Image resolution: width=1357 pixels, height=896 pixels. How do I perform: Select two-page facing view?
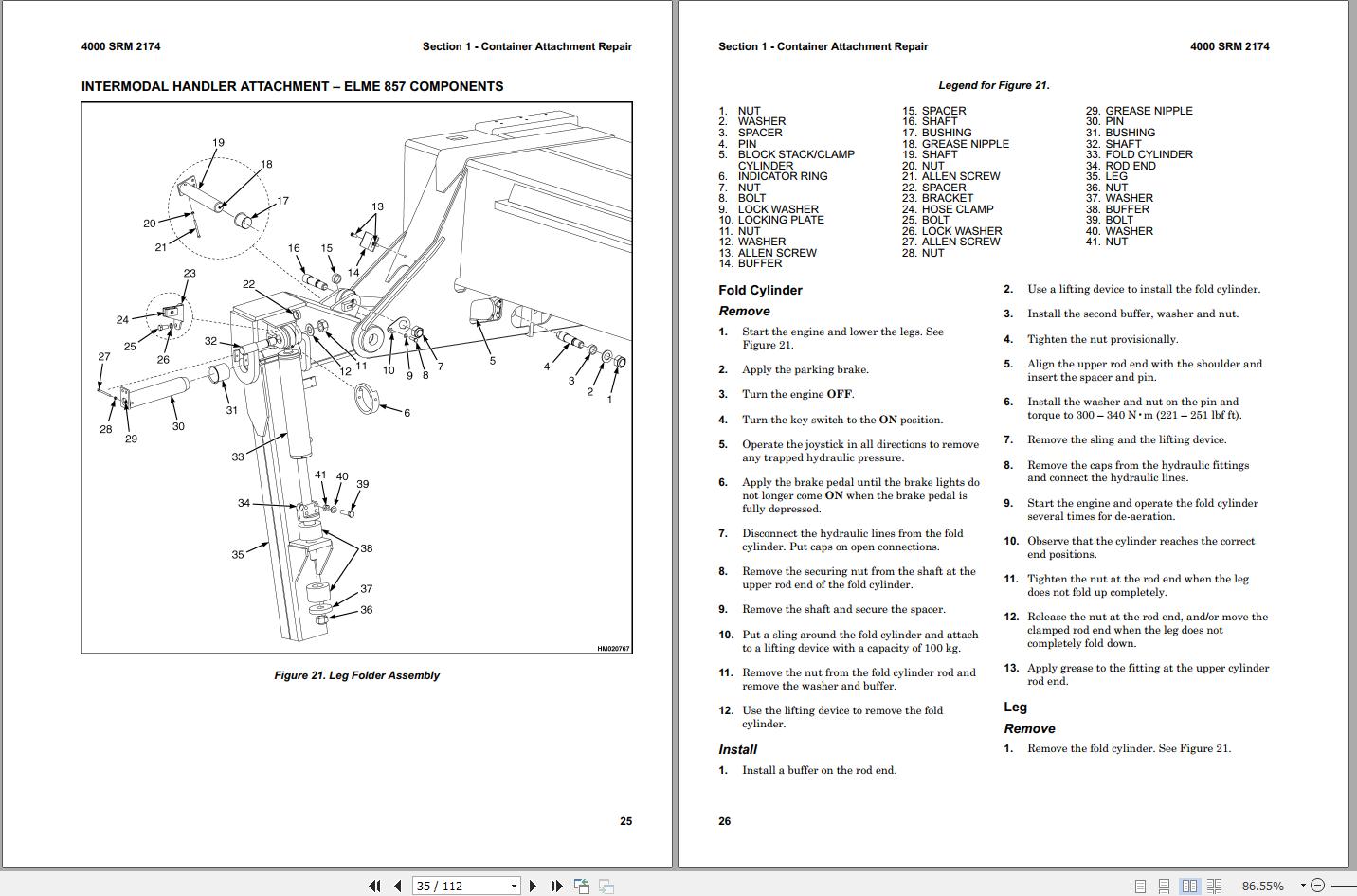tap(1189, 886)
